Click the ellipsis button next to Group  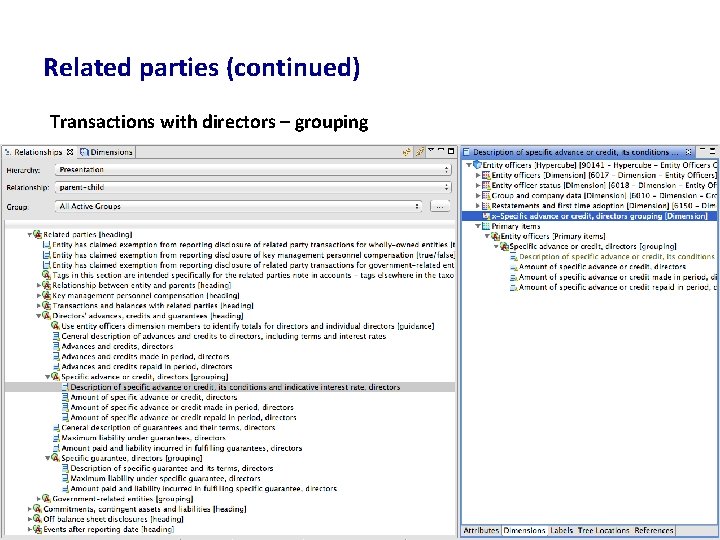[x=439, y=206]
